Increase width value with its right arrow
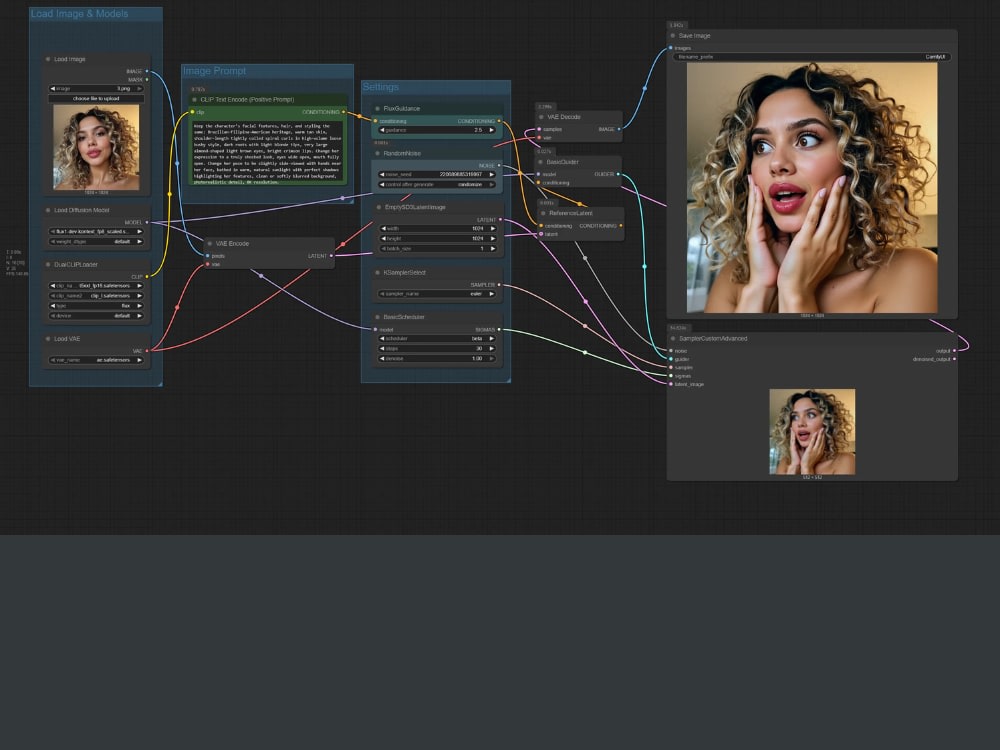Image resolution: width=1000 pixels, height=750 pixels. (x=492, y=228)
